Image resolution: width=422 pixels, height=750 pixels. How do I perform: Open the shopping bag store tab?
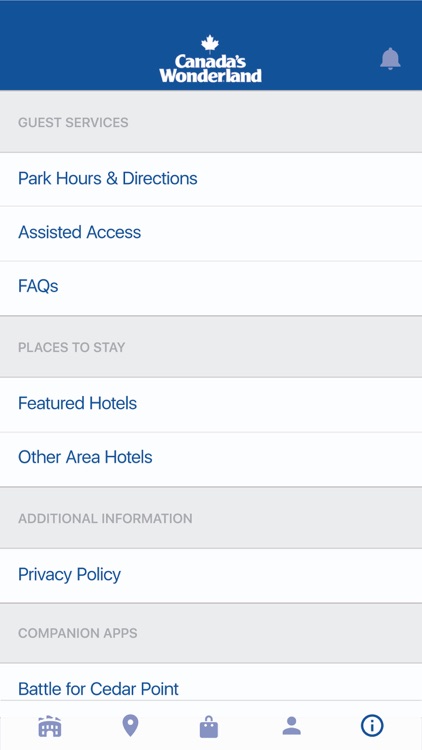click(x=209, y=727)
